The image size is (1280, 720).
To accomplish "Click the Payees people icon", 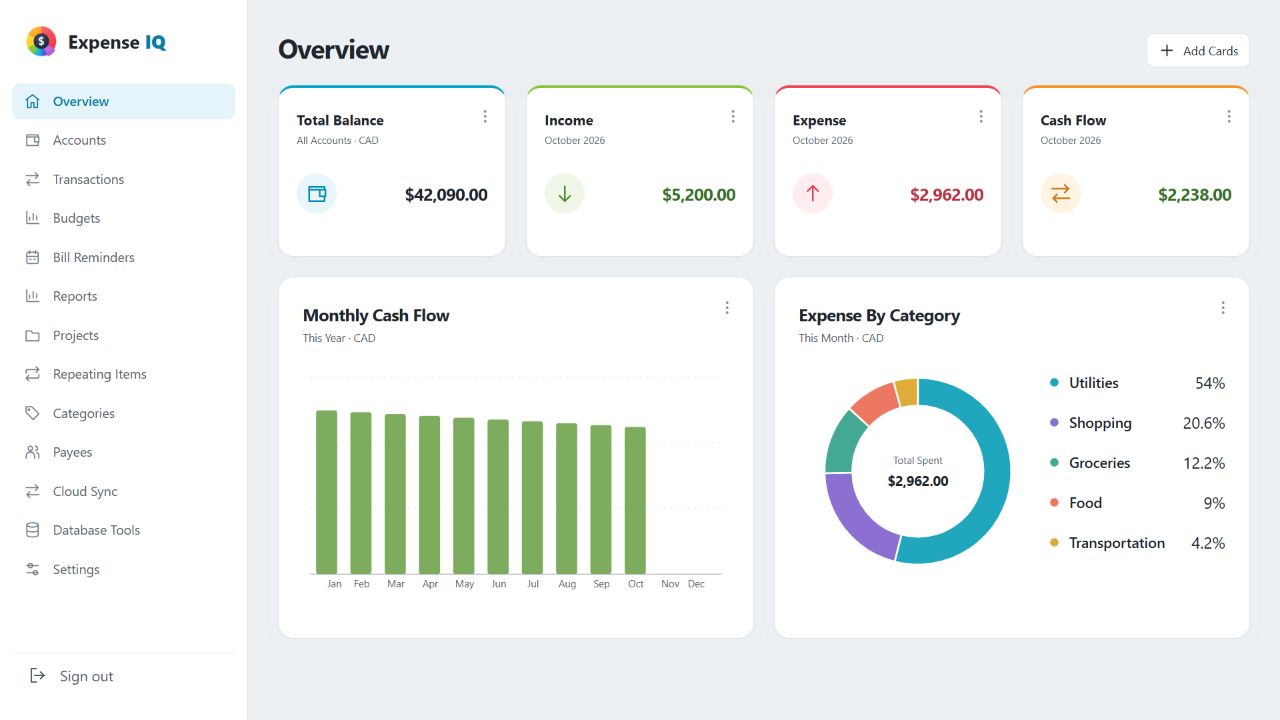I will 33,452.
